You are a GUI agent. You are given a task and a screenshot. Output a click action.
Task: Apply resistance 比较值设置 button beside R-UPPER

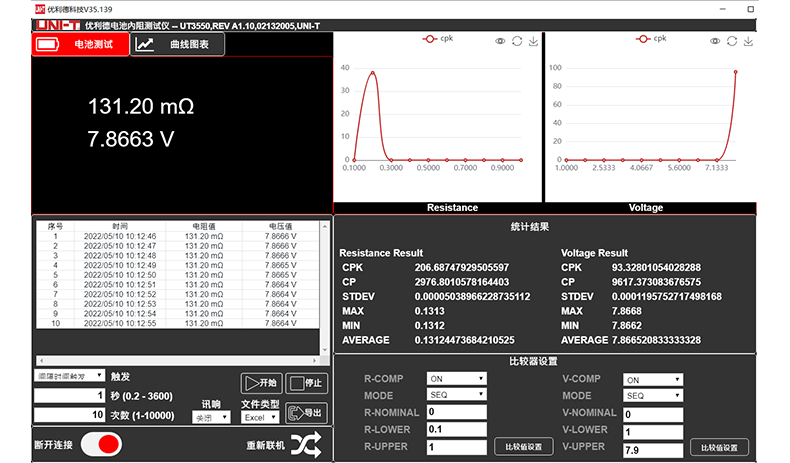click(x=523, y=446)
